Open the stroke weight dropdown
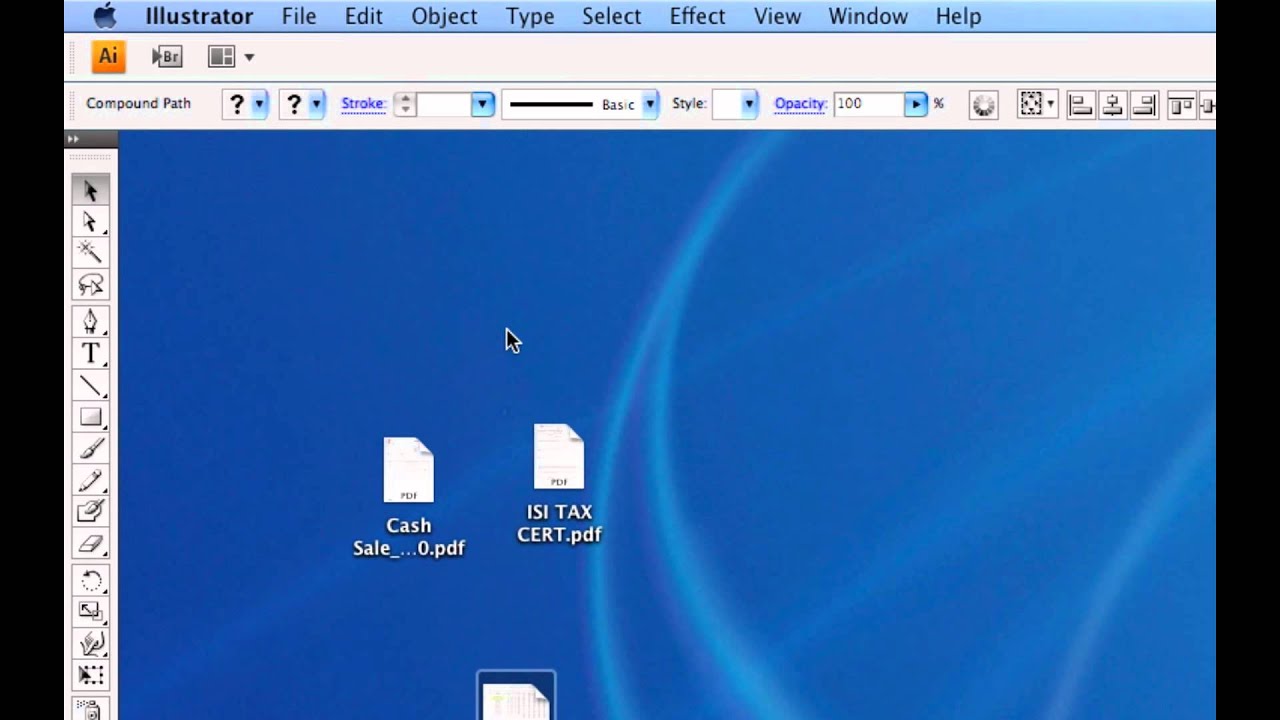 [x=481, y=104]
